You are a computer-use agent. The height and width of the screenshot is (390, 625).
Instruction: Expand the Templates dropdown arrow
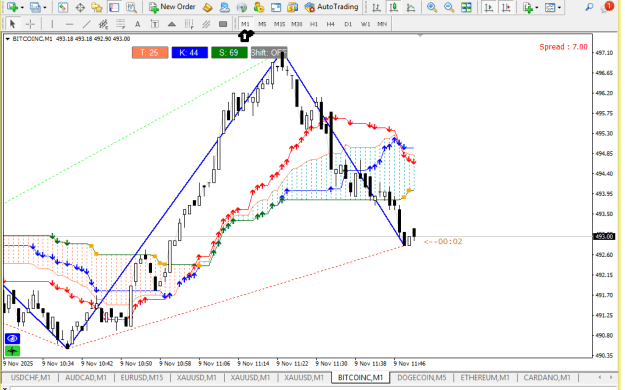click(x=559, y=8)
